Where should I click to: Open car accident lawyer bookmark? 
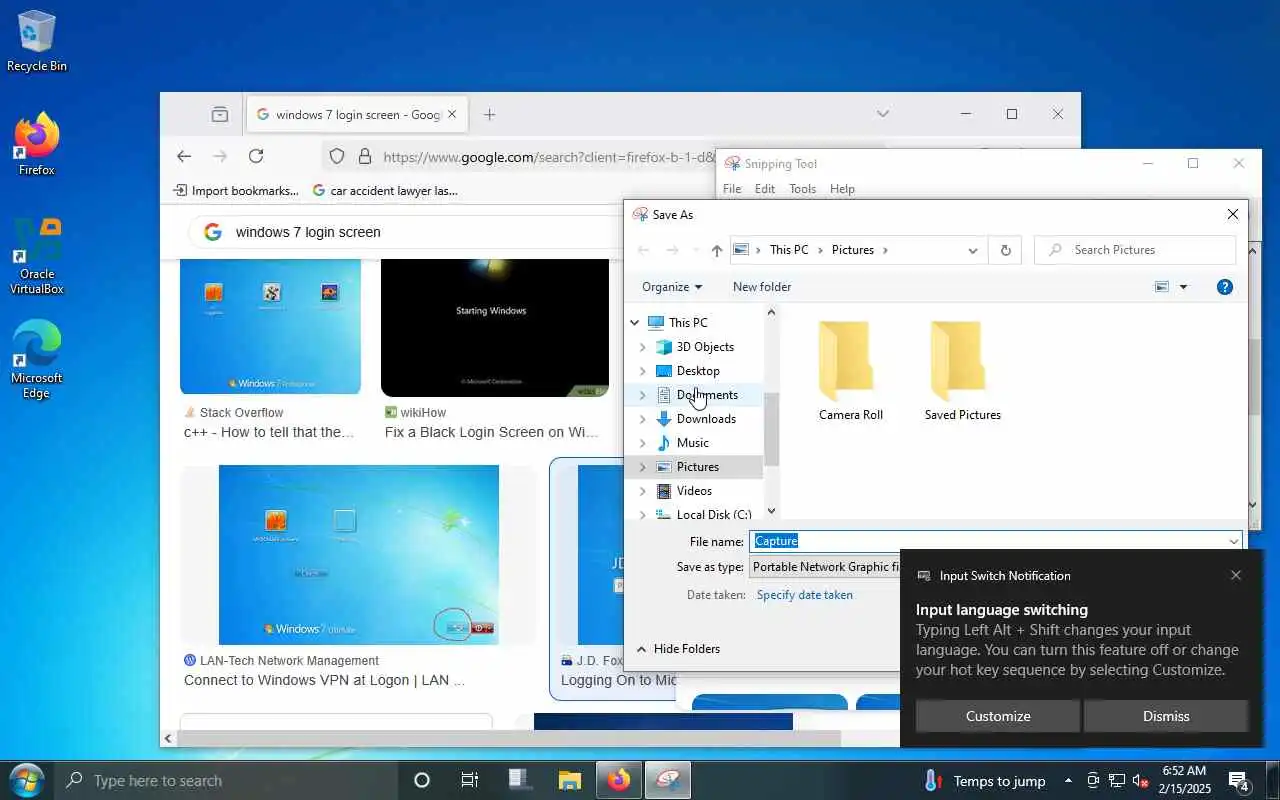385,190
